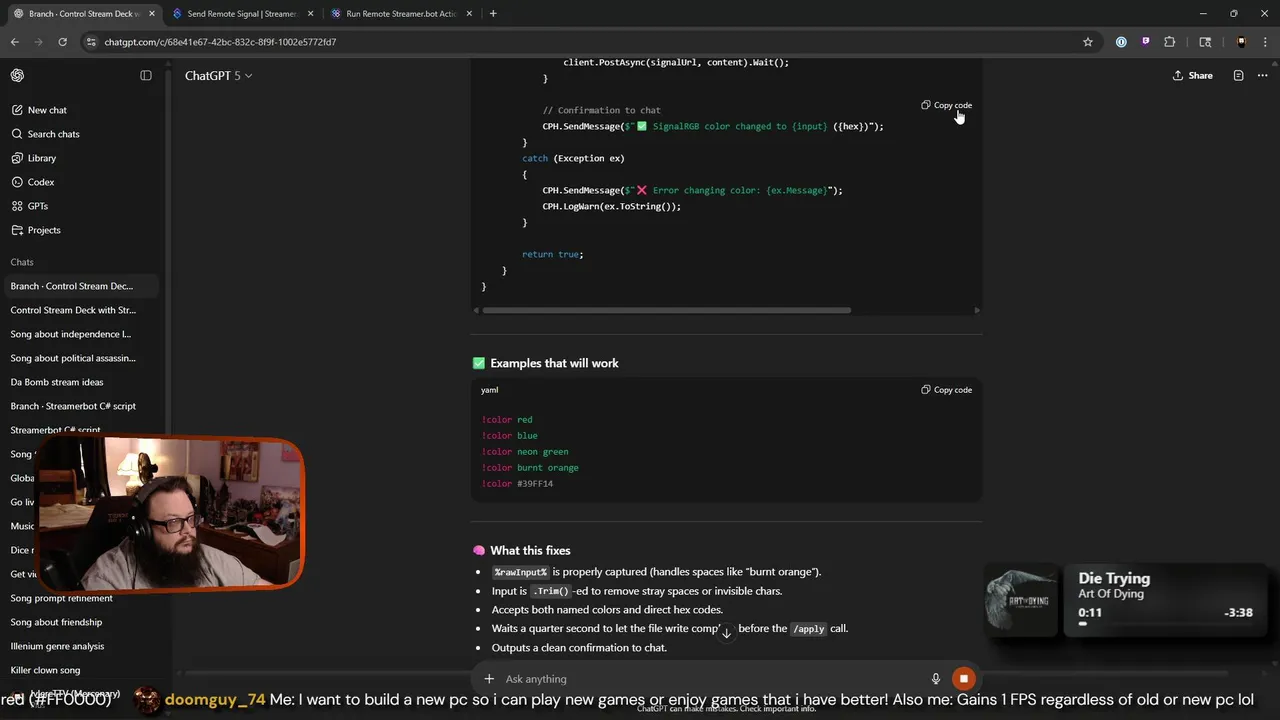The image size is (1280, 720).
Task: Click the site info icon in address bar
Action: point(91,42)
